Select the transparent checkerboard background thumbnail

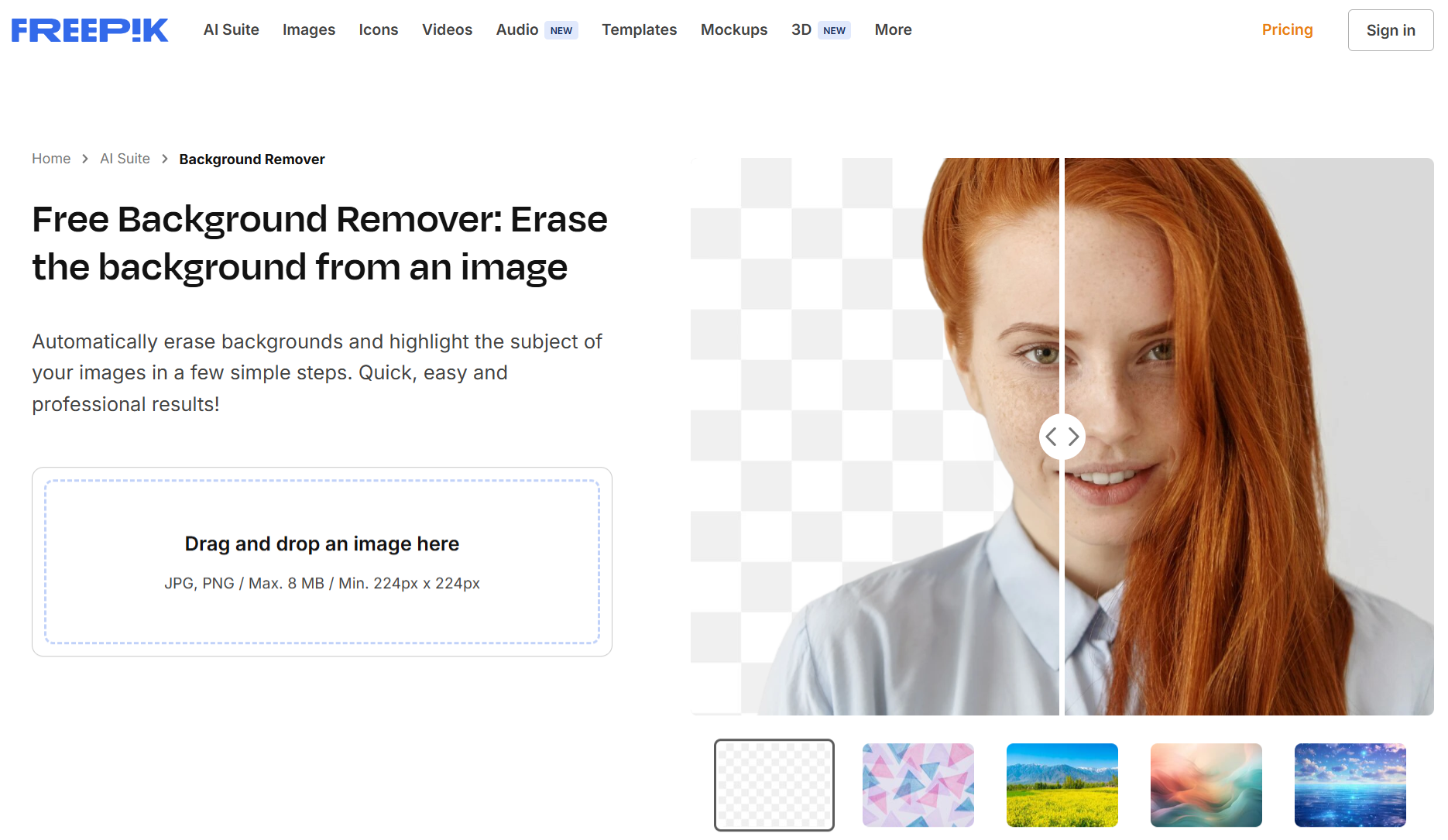click(x=774, y=785)
